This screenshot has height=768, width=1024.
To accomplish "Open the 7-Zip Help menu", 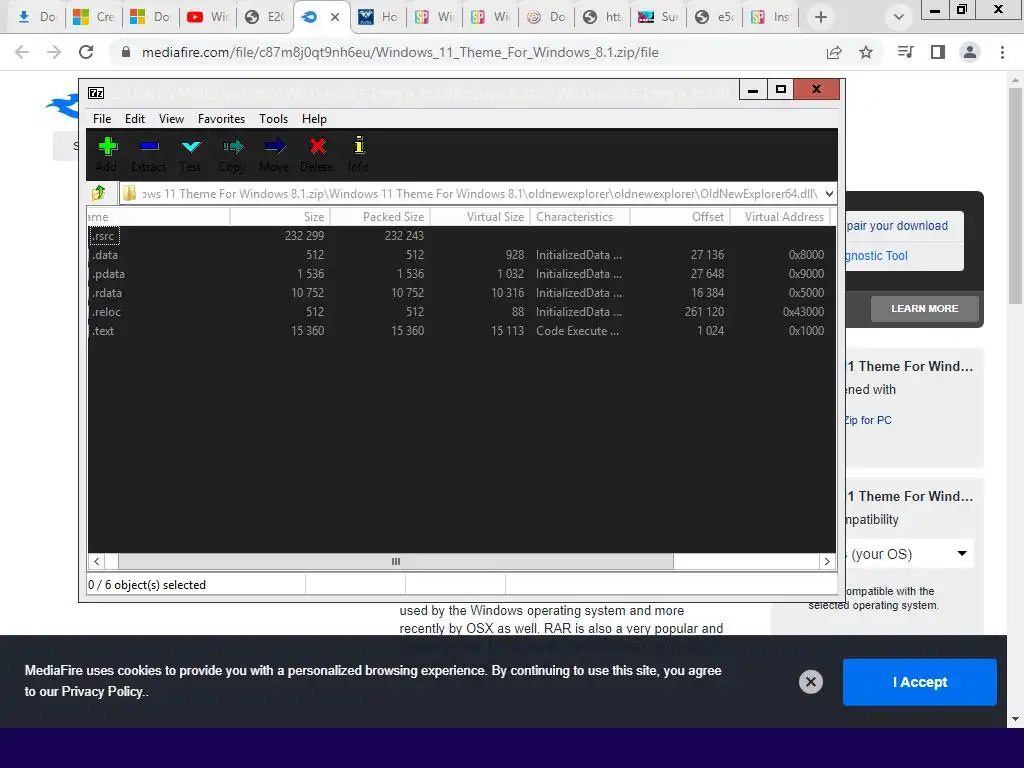I will (x=314, y=119).
